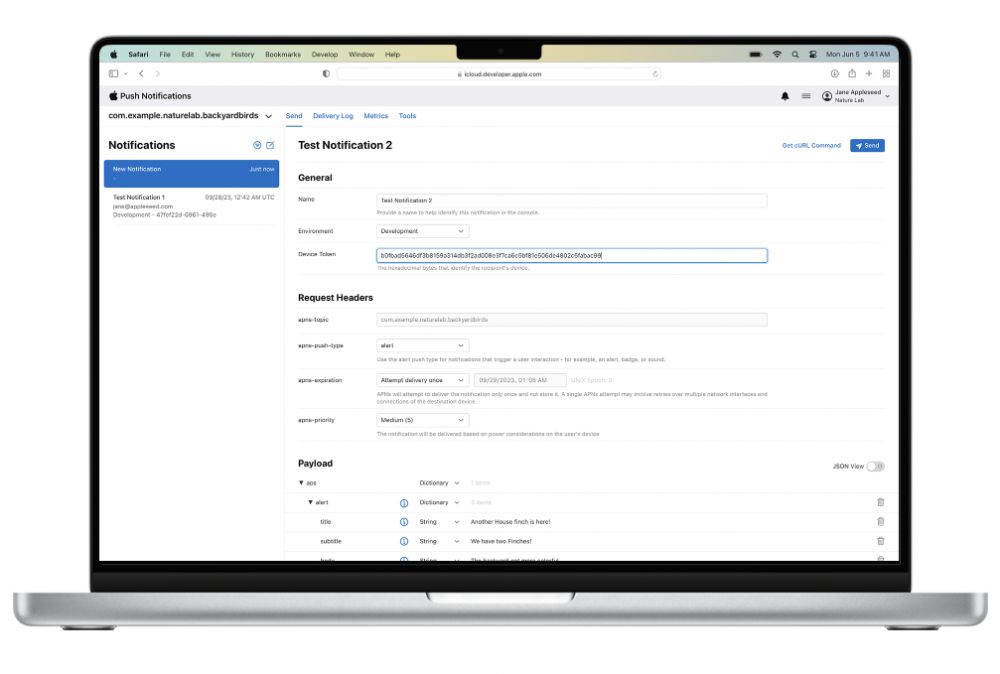The width and height of the screenshot is (1000, 674).
Task: Click the apns-expiration date field
Action: [x=519, y=380]
